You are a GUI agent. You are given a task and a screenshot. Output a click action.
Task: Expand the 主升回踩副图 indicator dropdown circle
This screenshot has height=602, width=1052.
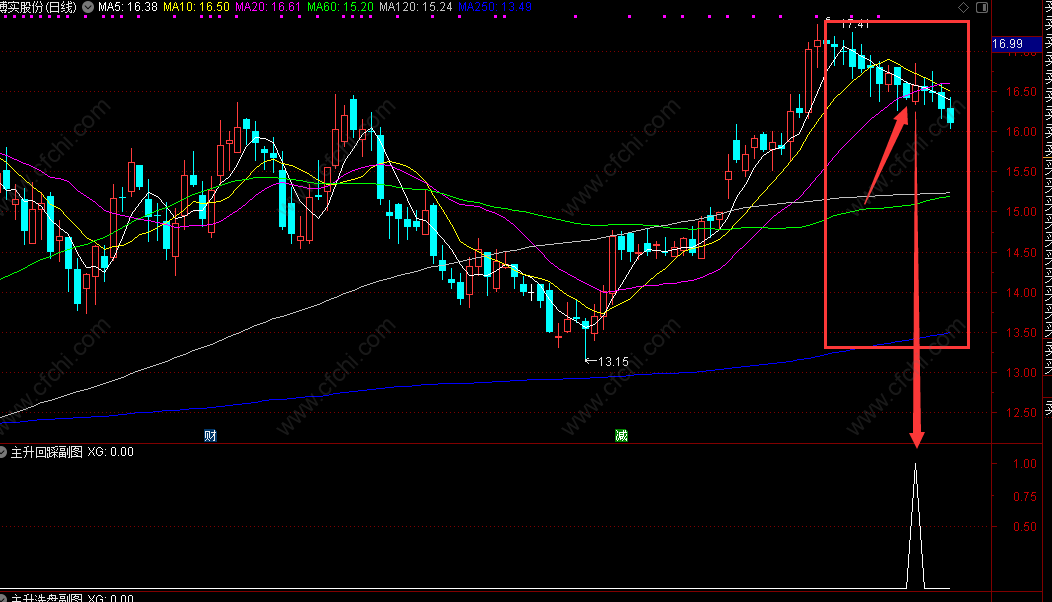[x=3, y=452]
